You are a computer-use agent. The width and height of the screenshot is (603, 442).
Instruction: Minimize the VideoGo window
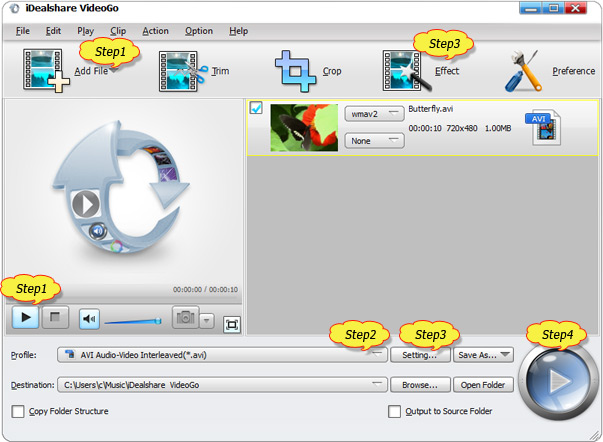[531, 8]
